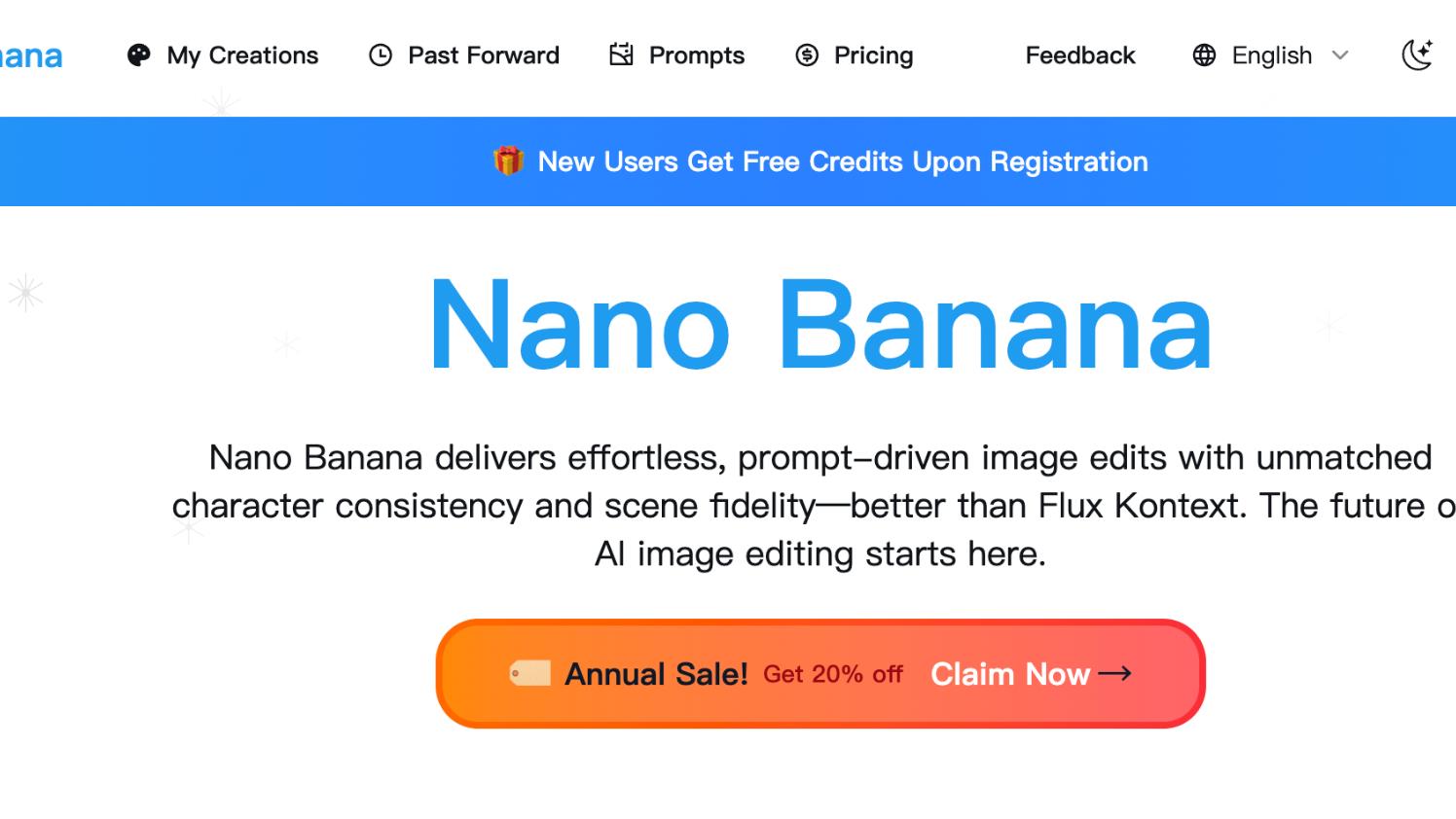
Task: Click the Prompts image icon
Action: tap(621, 55)
